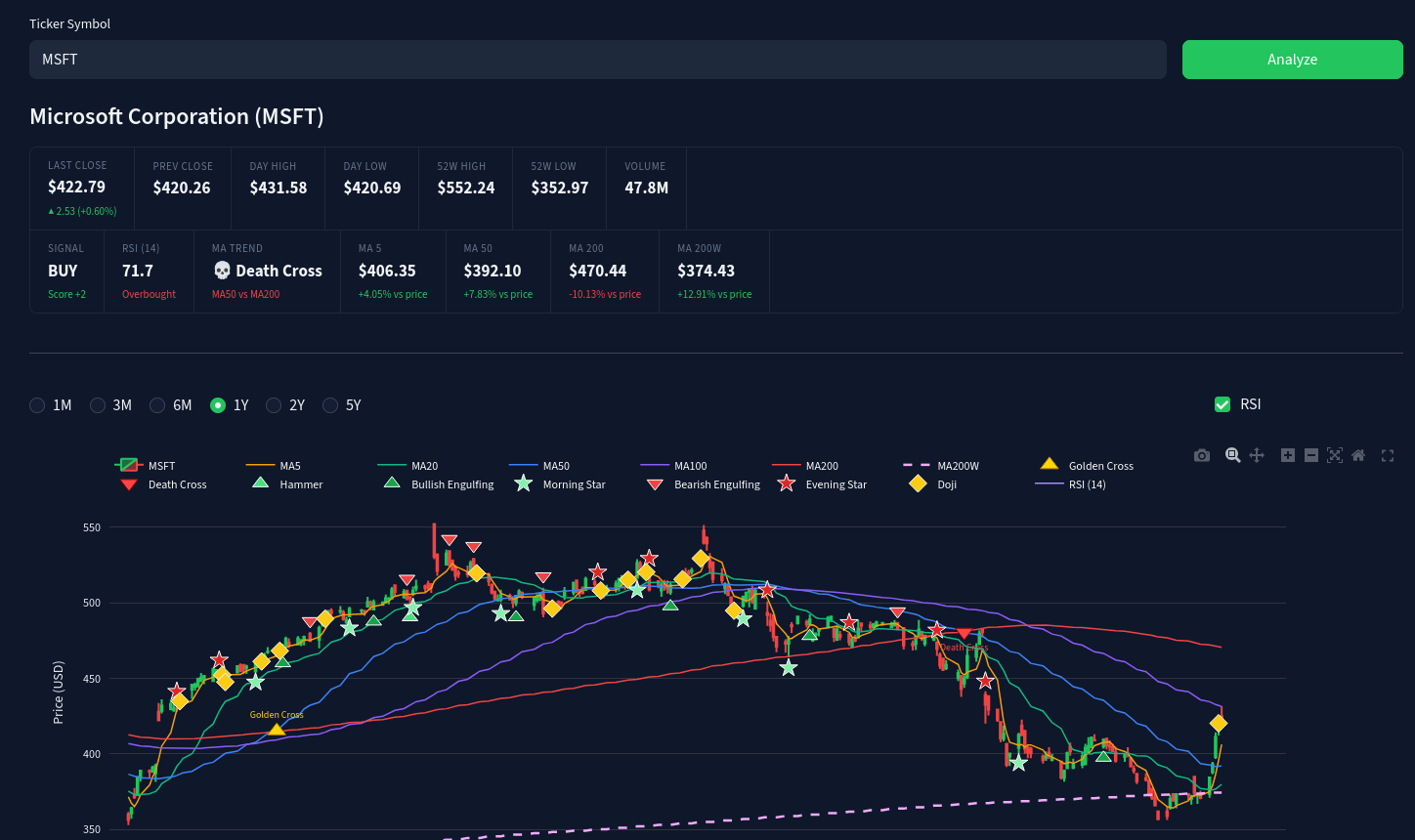Focus the Ticker Symbol input field
The width and height of the screenshot is (1415, 840).
coord(598,60)
